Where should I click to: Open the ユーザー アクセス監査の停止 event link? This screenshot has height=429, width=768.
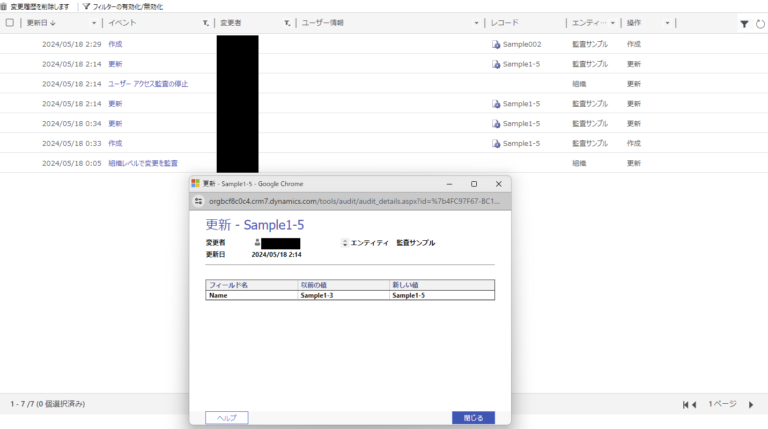[147, 84]
